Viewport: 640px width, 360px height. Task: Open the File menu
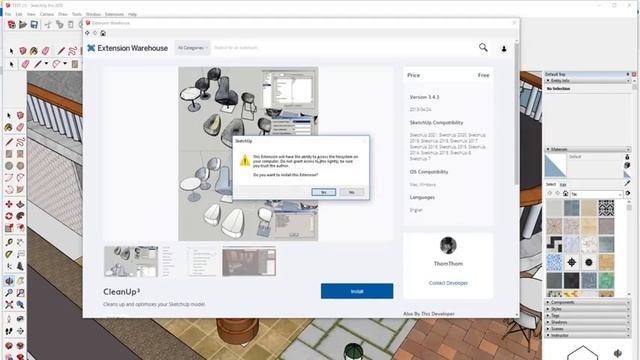(8, 14)
